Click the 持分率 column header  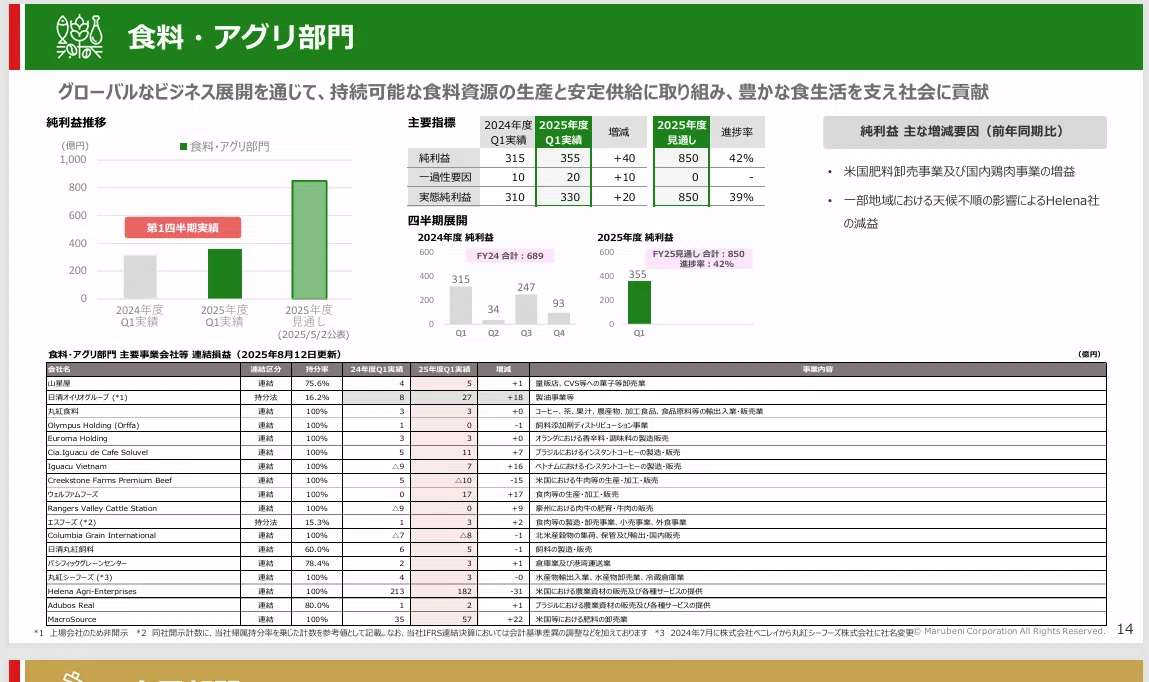click(x=317, y=369)
